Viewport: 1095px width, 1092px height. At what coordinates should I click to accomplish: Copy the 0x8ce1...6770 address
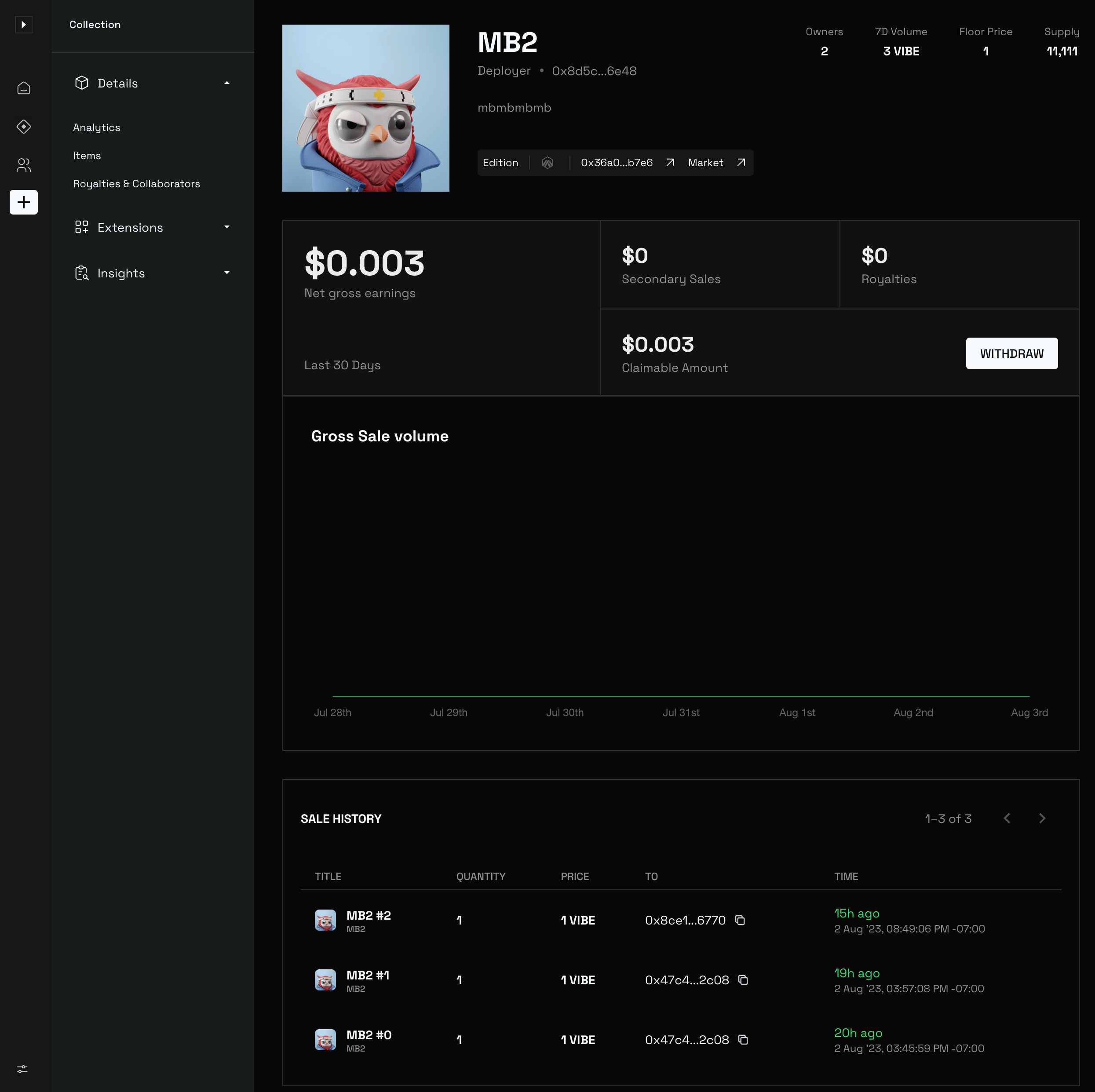[x=740, y=920]
